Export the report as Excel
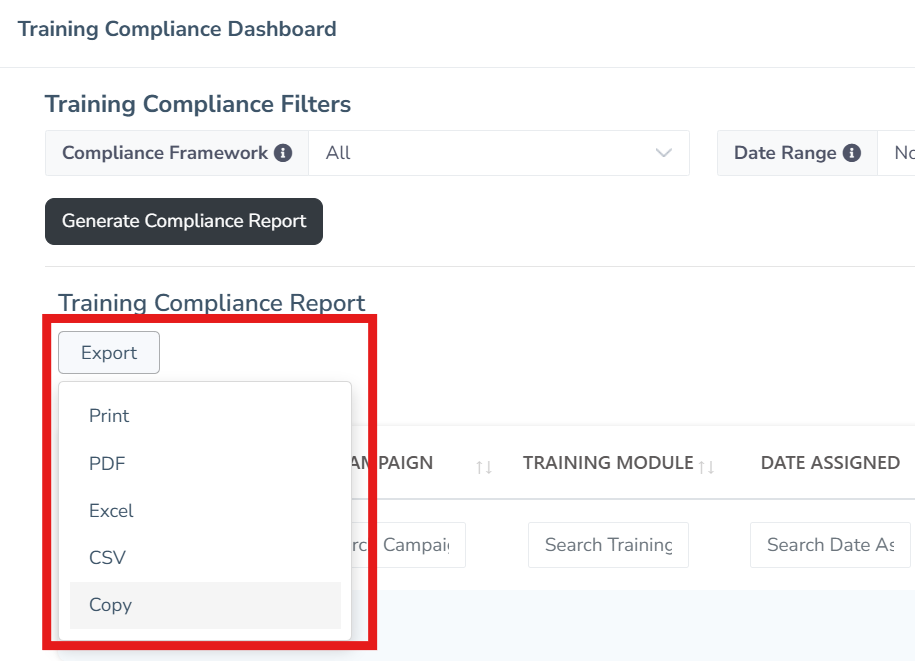The height and width of the screenshot is (661, 915). (x=111, y=511)
